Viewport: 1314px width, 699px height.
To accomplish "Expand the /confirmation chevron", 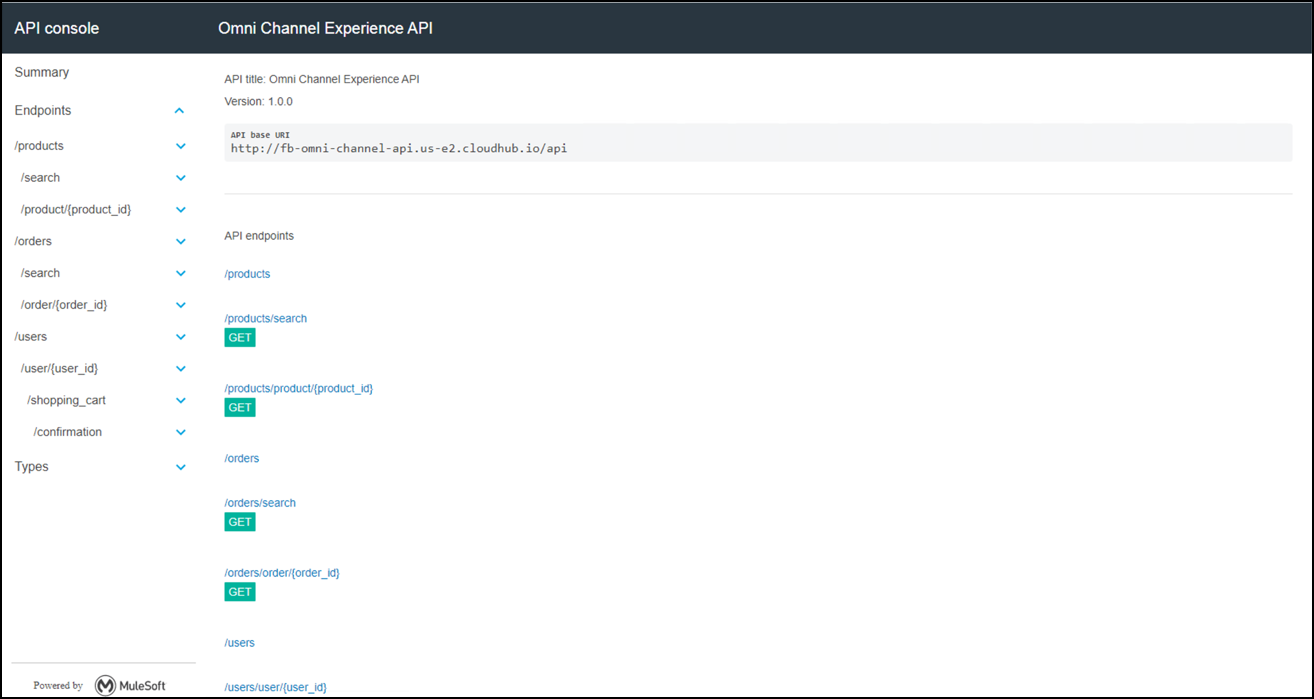I will pyautogui.click(x=181, y=433).
